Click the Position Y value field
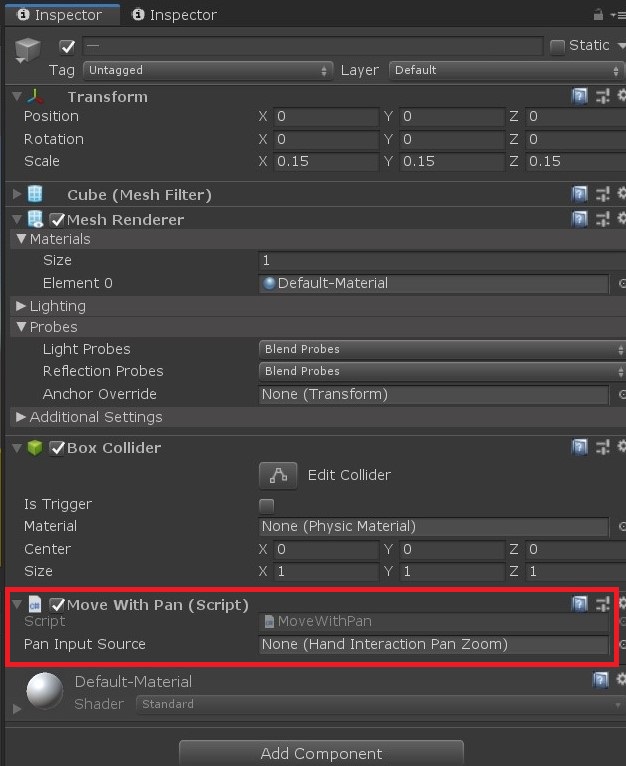This screenshot has height=766, width=626. click(x=452, y=116)
